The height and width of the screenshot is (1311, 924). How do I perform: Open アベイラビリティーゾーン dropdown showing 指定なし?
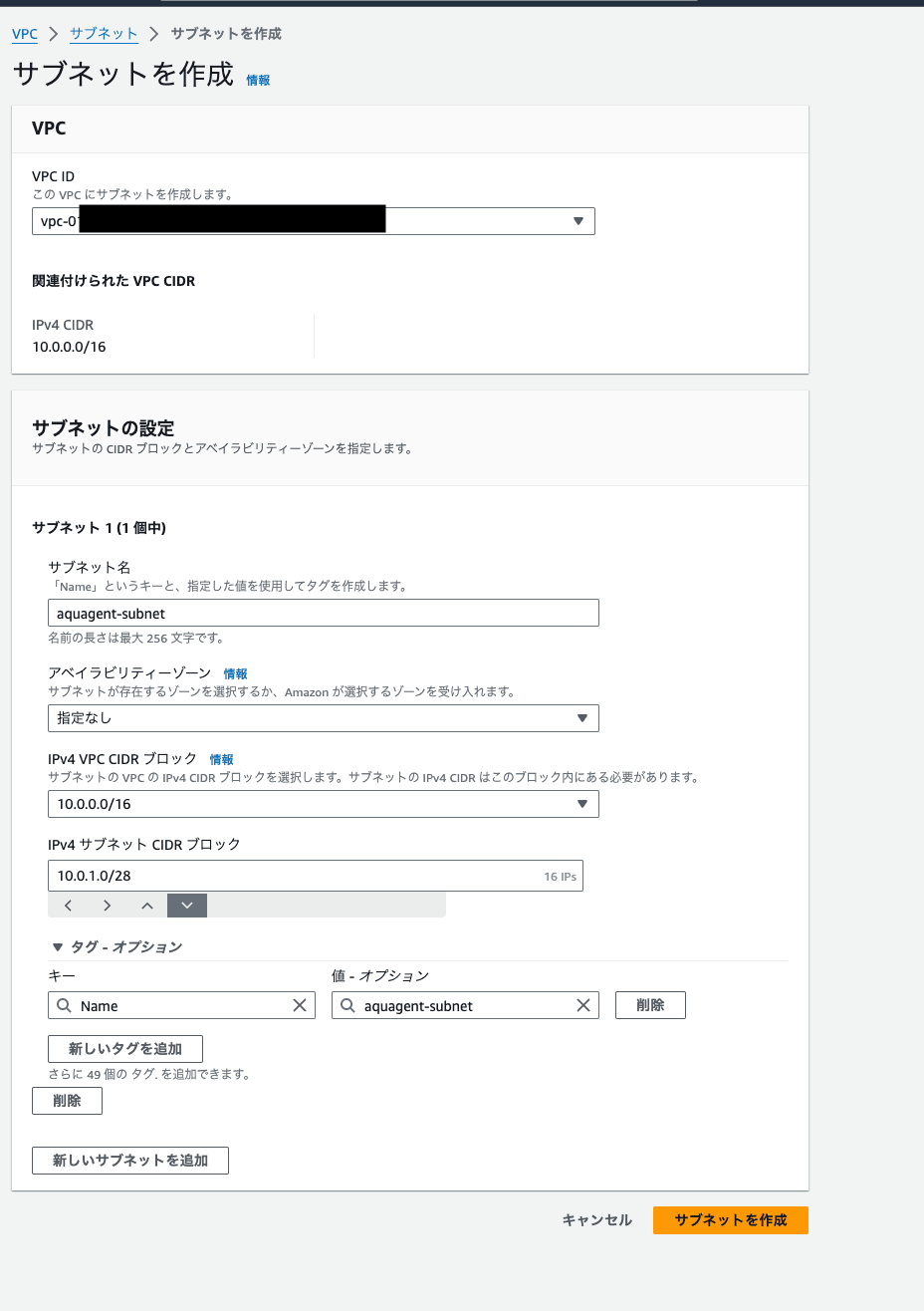click(324, 718)
